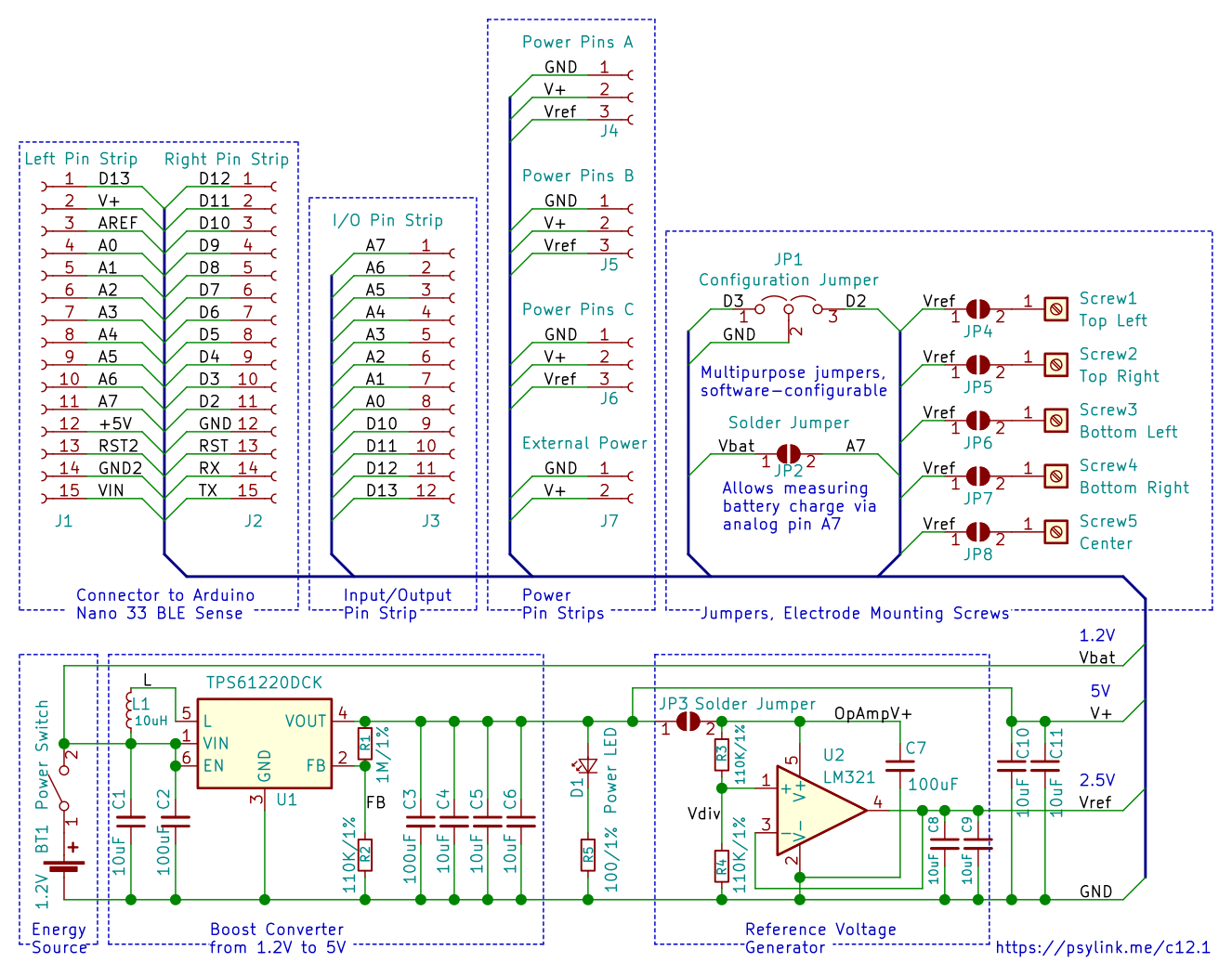
Task: Click the L1 10uH inductor symbol
Action: point(130,711)
